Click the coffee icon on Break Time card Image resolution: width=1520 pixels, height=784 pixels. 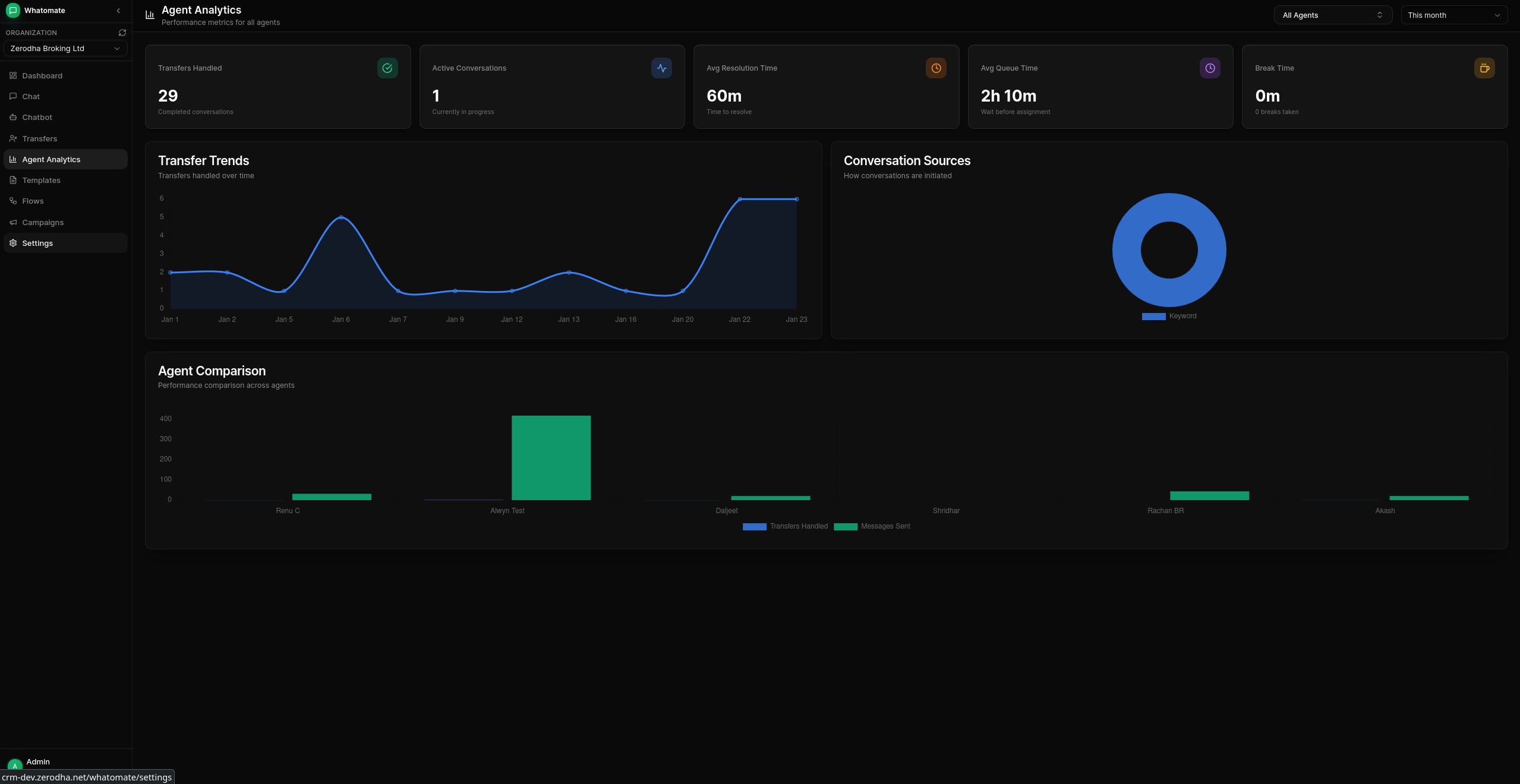coord(1484,68)
